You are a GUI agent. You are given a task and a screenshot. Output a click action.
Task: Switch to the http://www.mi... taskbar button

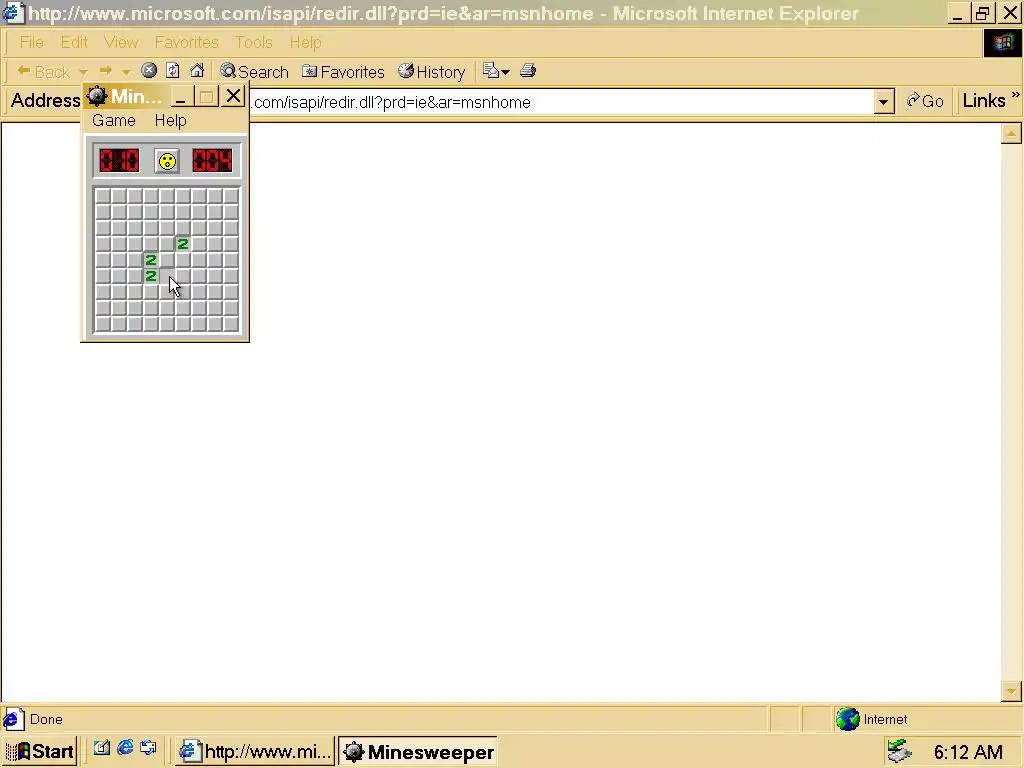(x=255, y=752)
